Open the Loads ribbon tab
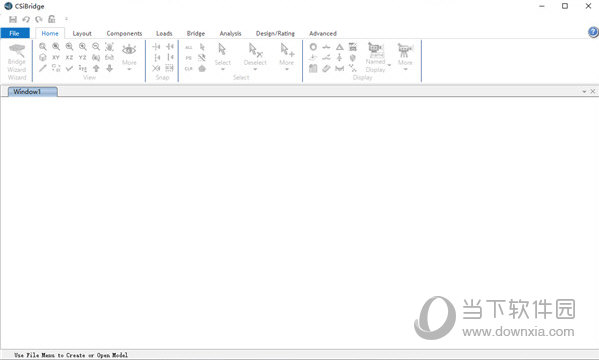The height and width of the screenshot is (361, 599). pyautogui.click(x=164, y=33)
